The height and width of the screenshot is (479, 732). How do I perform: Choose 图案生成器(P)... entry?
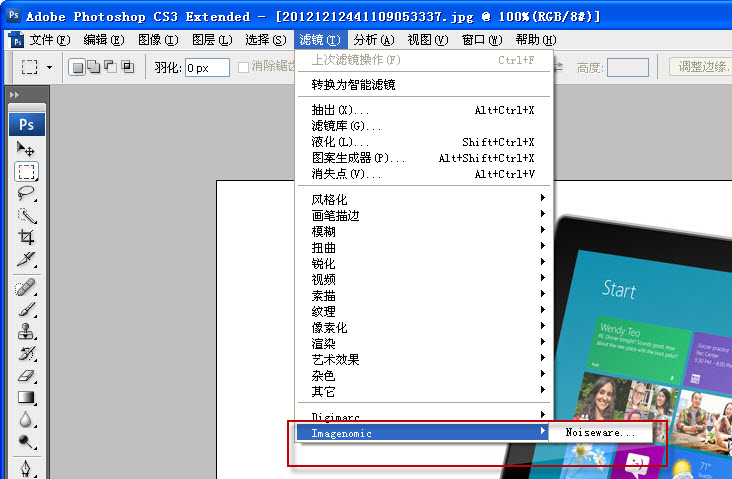424,158
